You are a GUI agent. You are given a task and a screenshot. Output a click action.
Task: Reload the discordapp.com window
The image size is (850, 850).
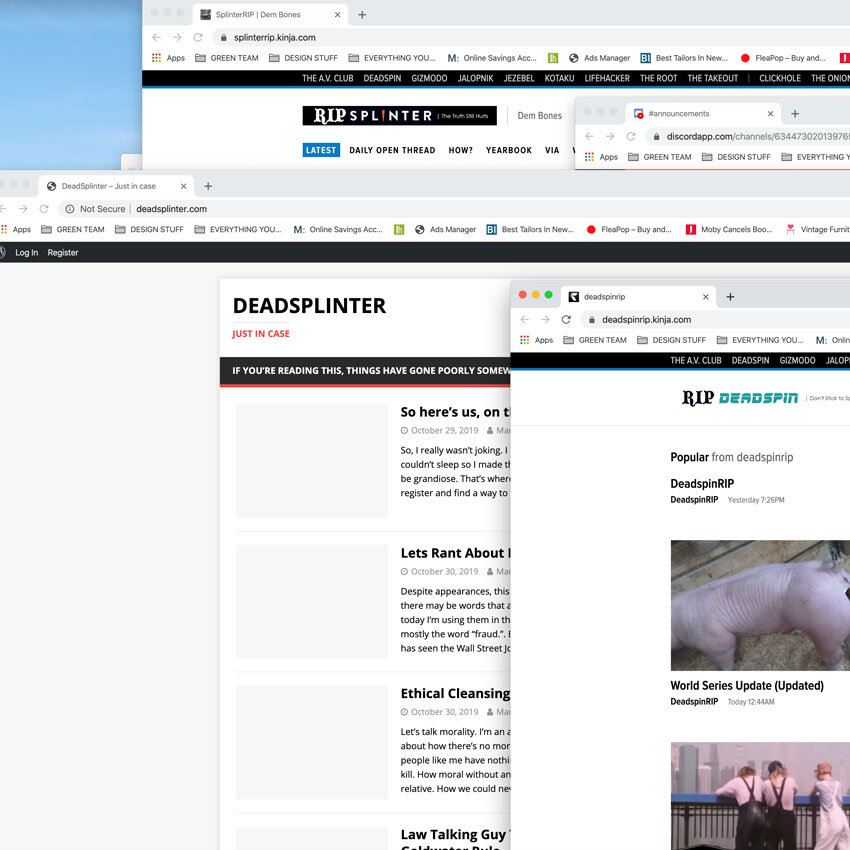(x=630, y=137)
